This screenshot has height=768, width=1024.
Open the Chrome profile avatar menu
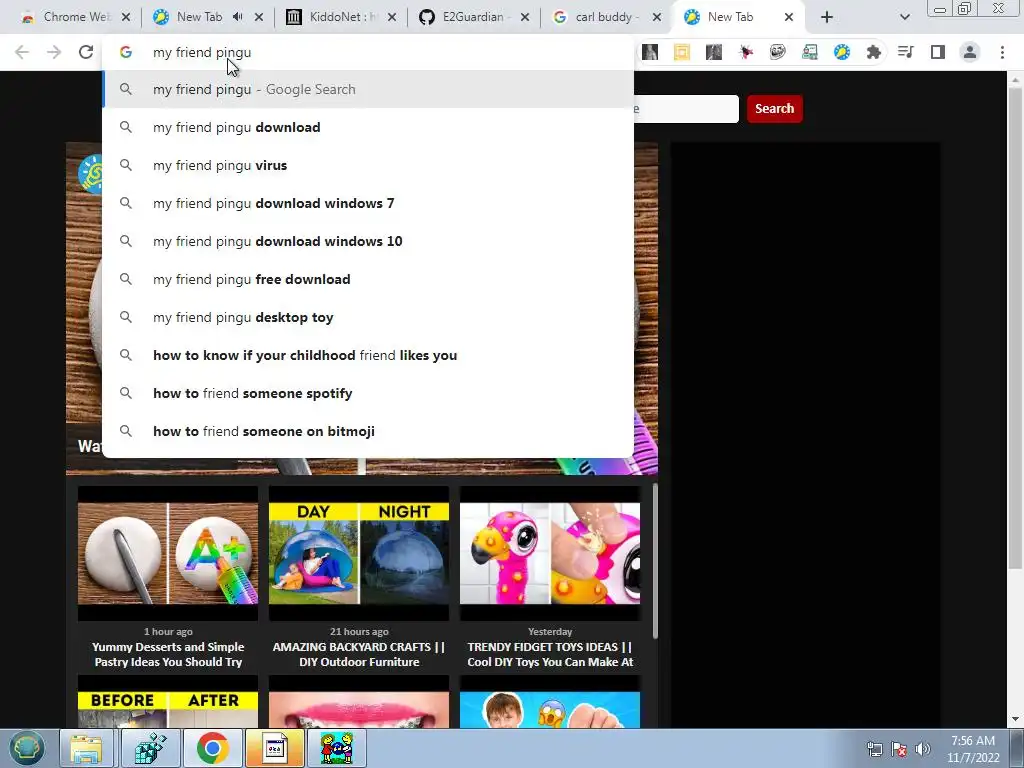[970, 52]
